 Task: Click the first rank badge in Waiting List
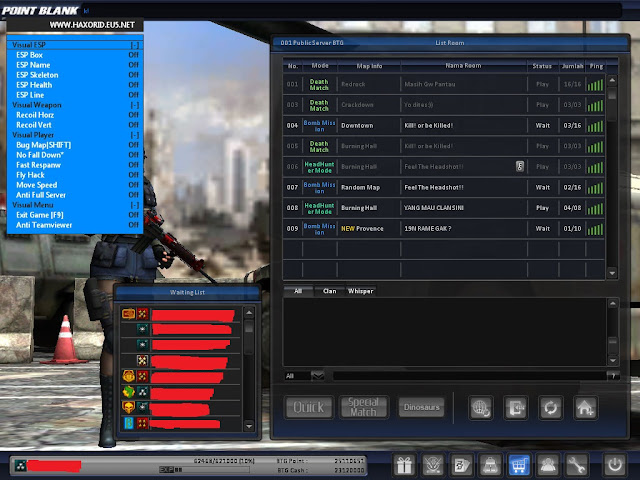click(x=128, y=313)
